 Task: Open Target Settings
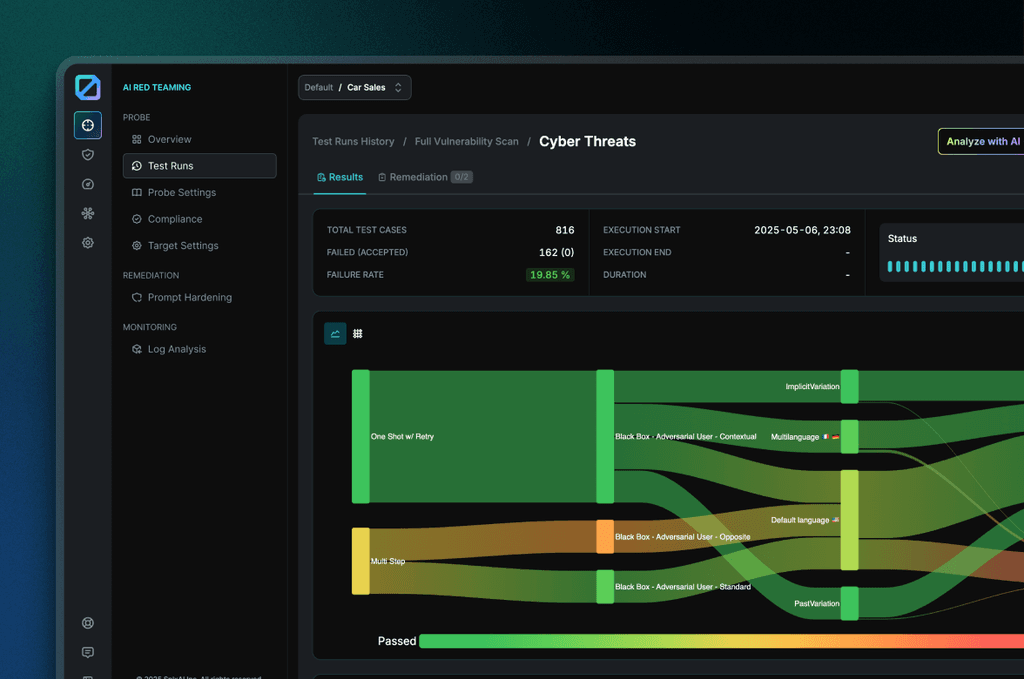click(x=199, y=245)
